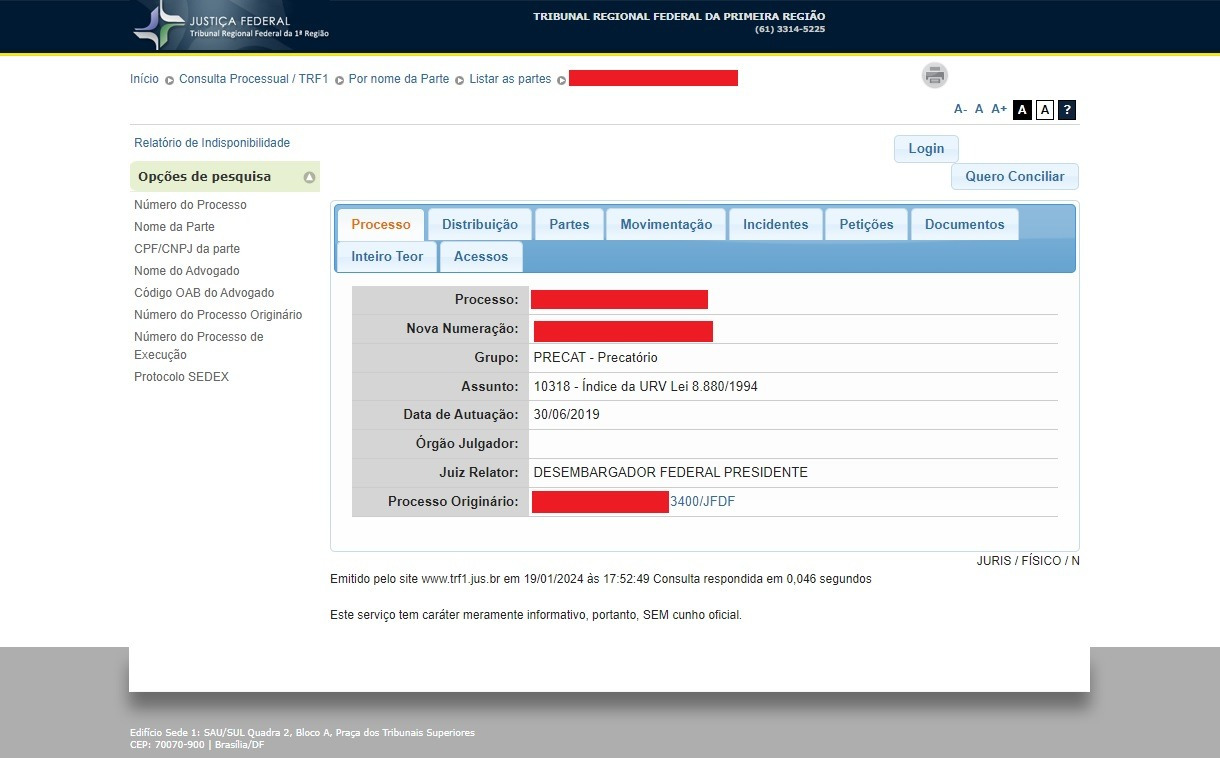Click the 'Data de Autuação:' label
1220x758 pixels.
click(x=461, y=415)
